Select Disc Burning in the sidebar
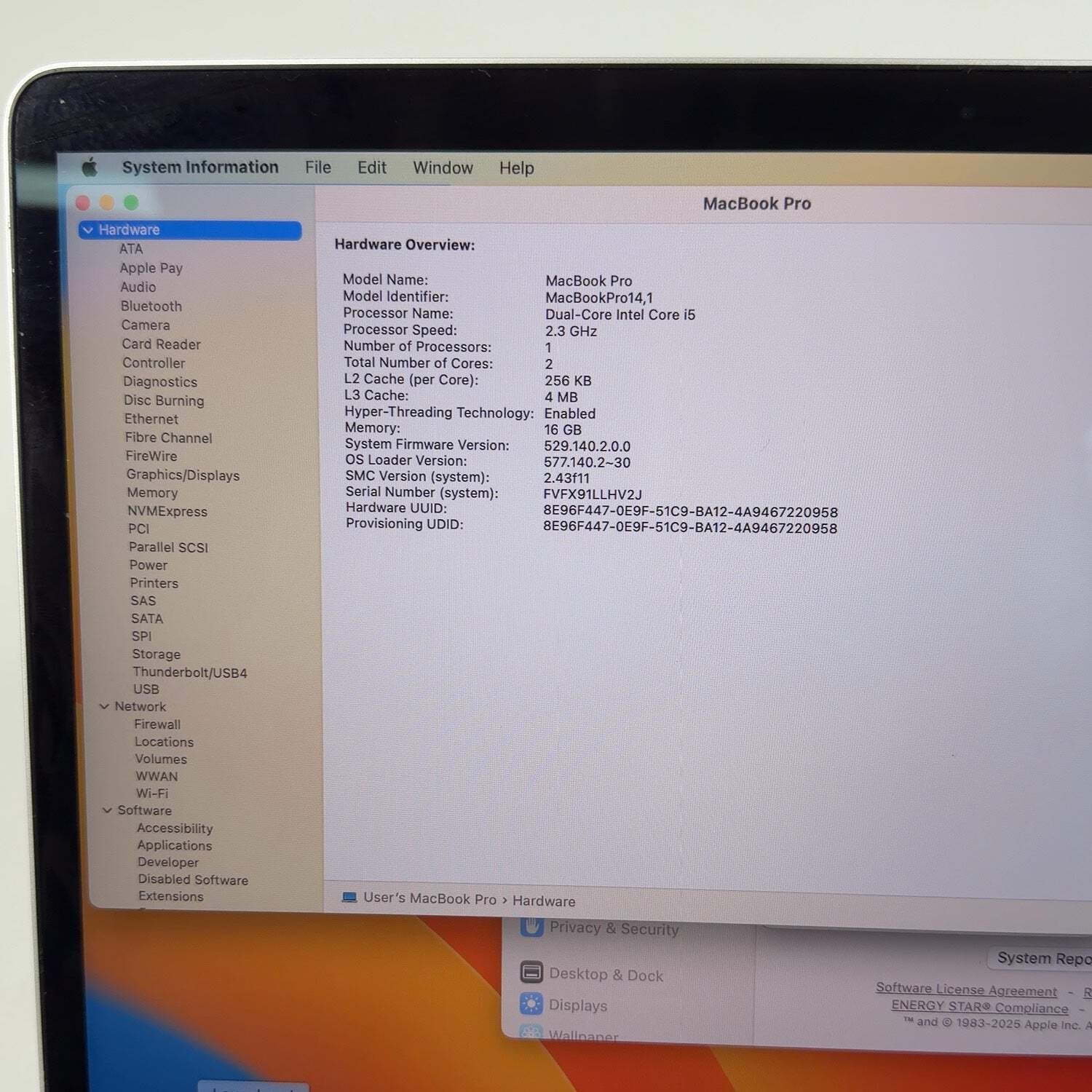This screenshot has width=1092, height=1092. 164,400
